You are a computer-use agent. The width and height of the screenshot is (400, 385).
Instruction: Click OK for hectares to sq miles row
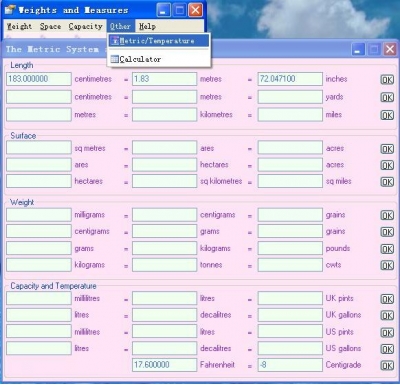click(x=387, y=182)
